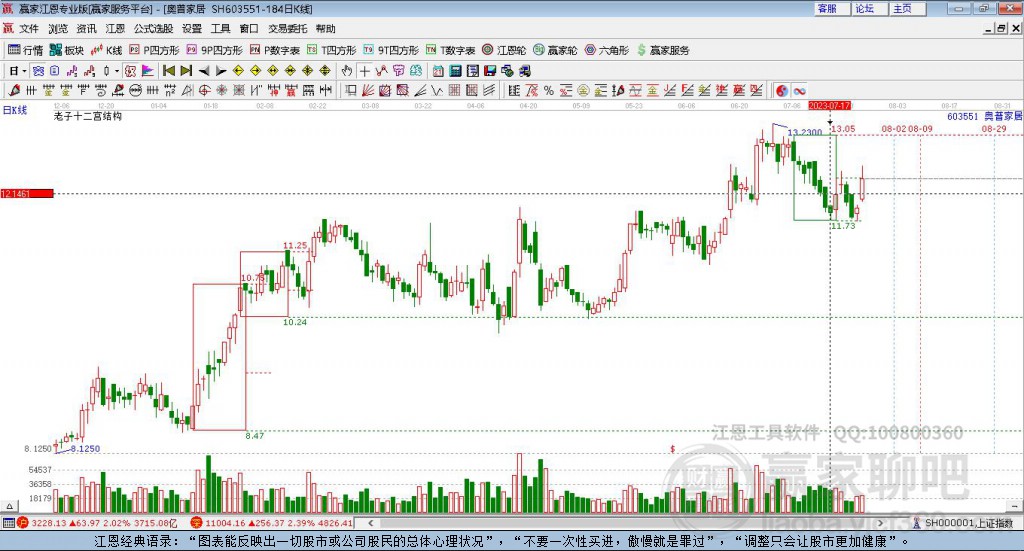This screenshot has width=1024, height=551.
Task: Open the 公式选股 menu
Action: pyautogui.click(x=153, y=29)
